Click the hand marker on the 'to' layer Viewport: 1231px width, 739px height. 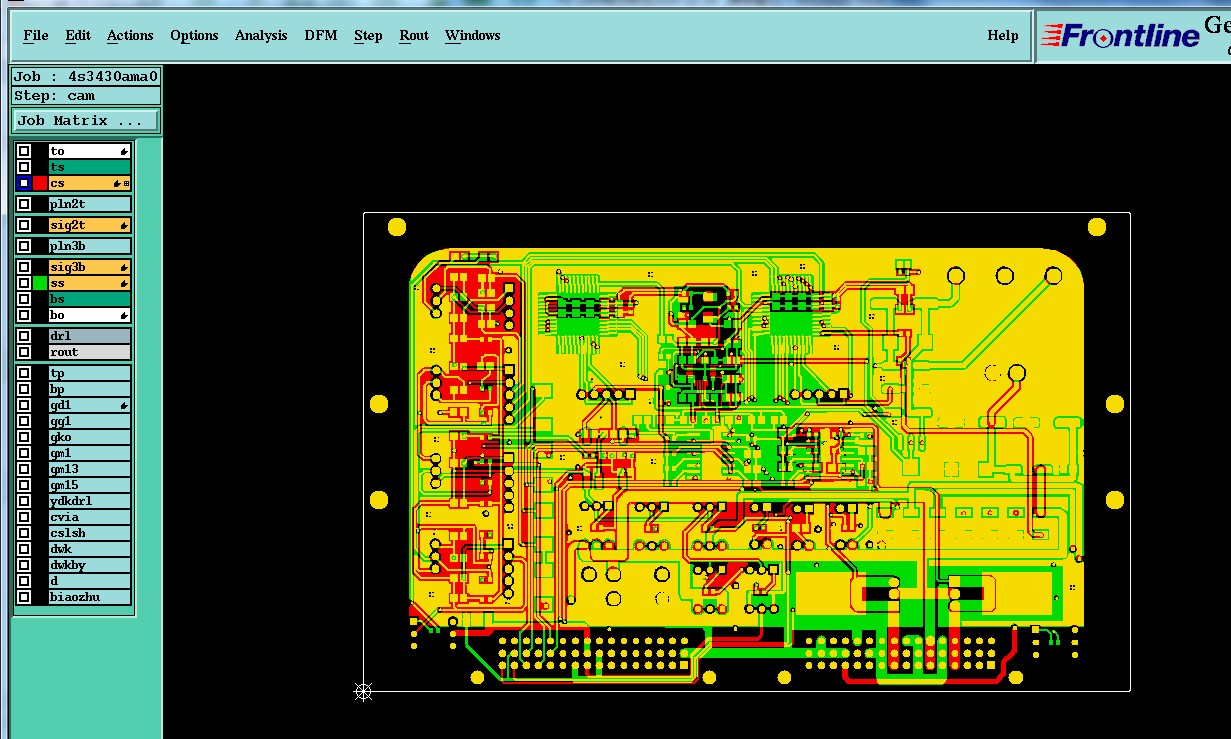124,152
